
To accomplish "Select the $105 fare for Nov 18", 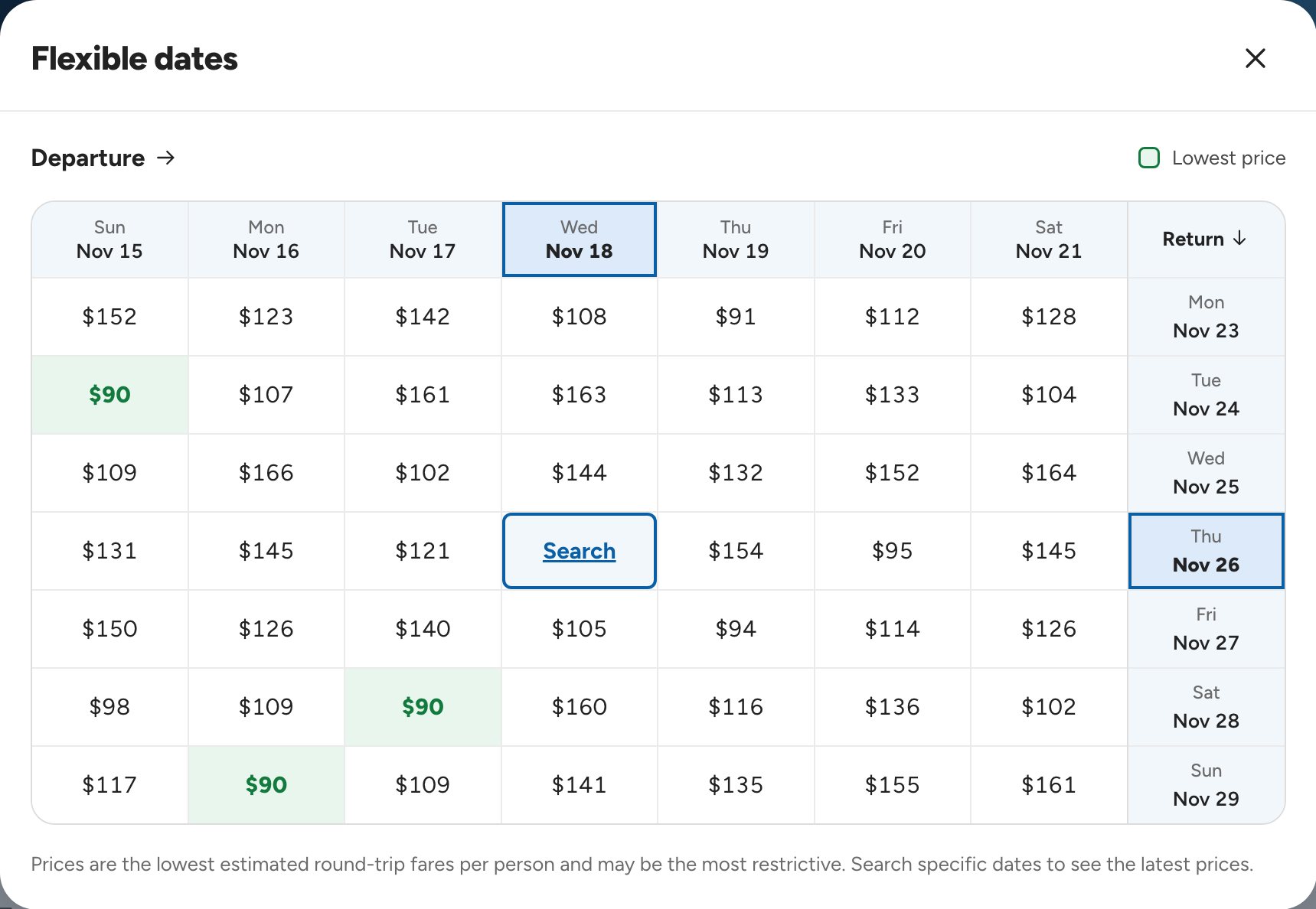I will 580,629.
